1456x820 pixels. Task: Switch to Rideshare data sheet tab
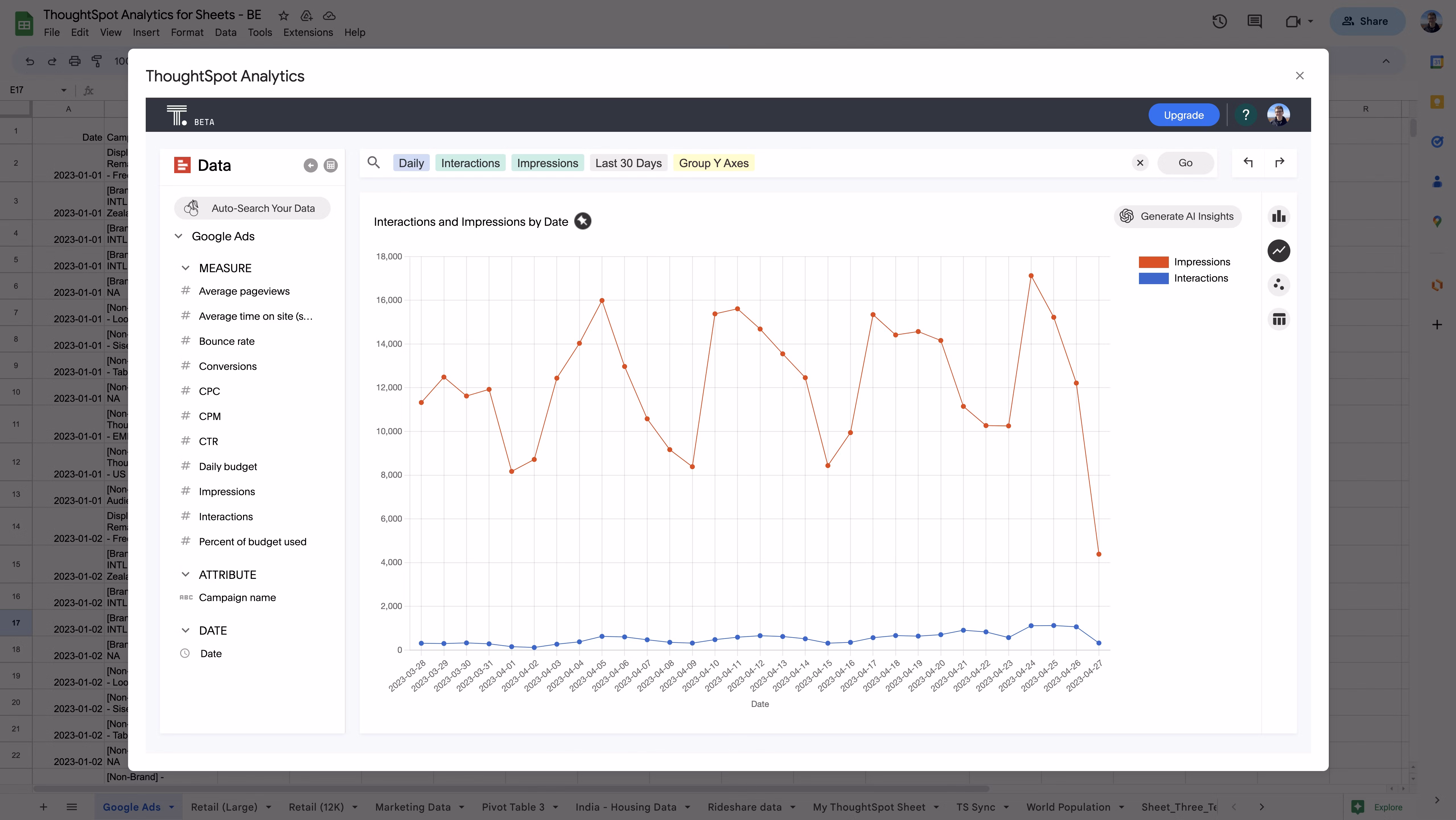[x=745, y=807]
